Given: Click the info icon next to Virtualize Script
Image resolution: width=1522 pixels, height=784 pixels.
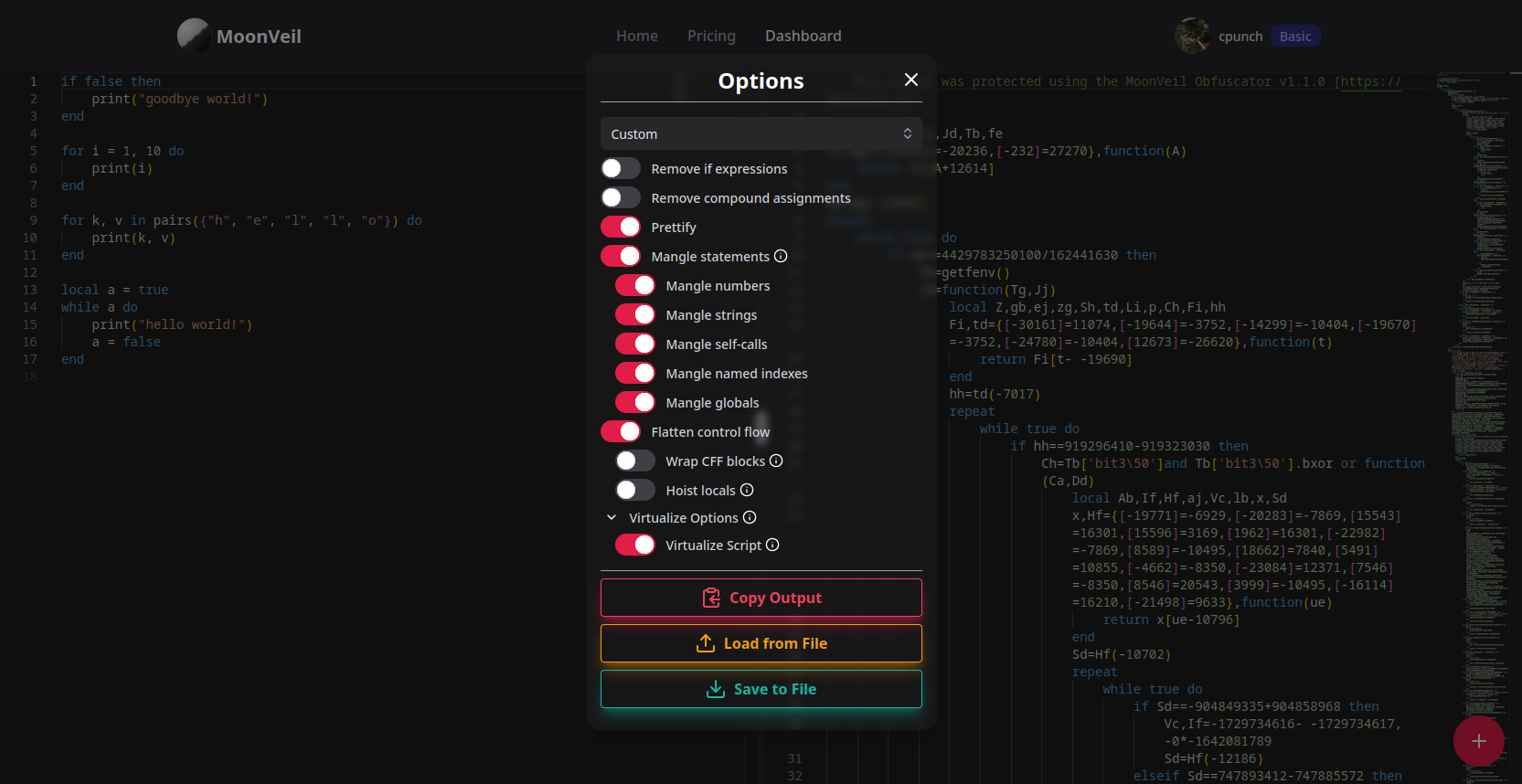Looking at the screenshot, I should tap(772, 546).
